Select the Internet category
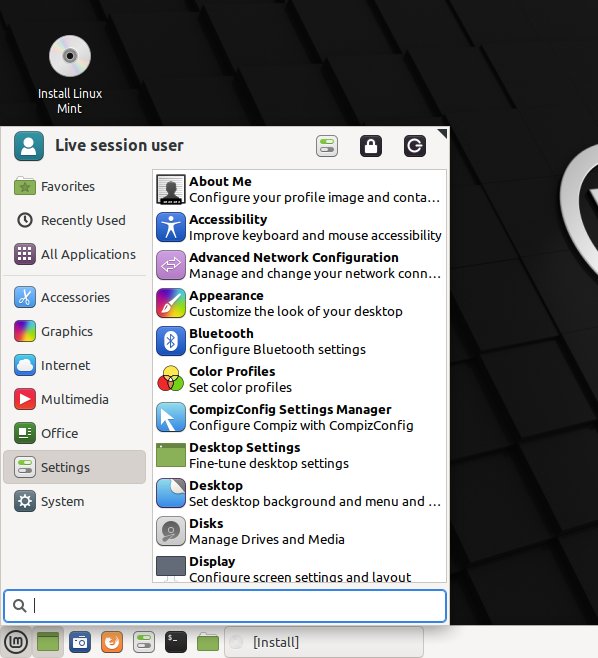Screen dimensions: 598x658 (75, 365)
